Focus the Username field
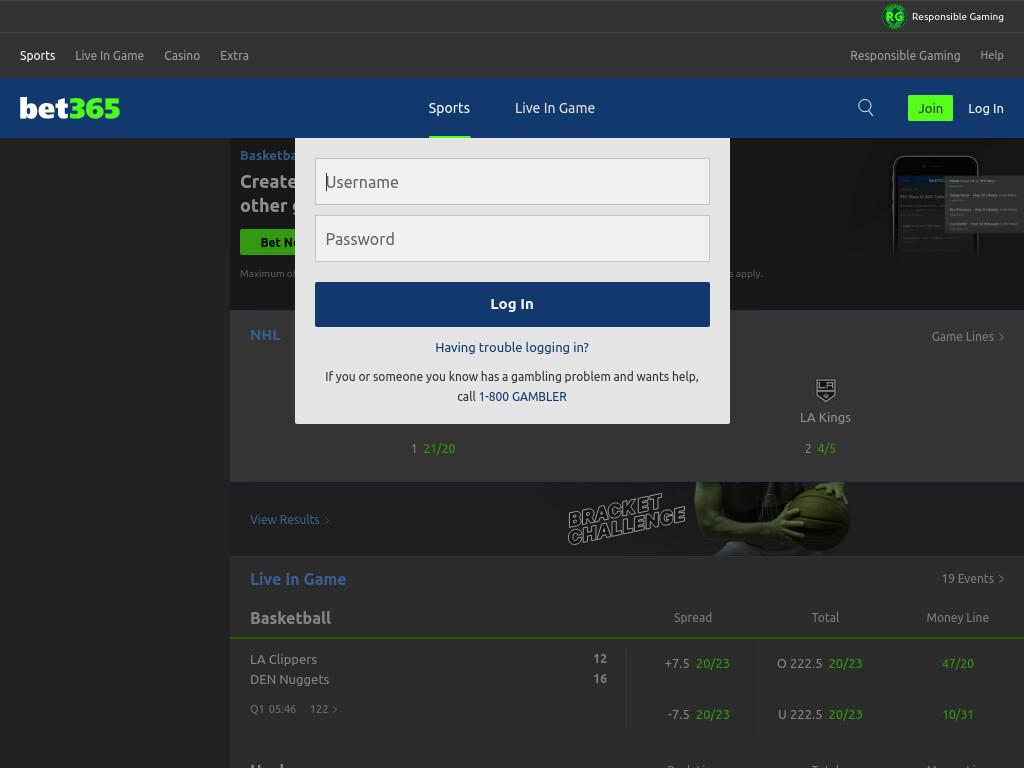1024x768 pixels. tap(512, 182)
